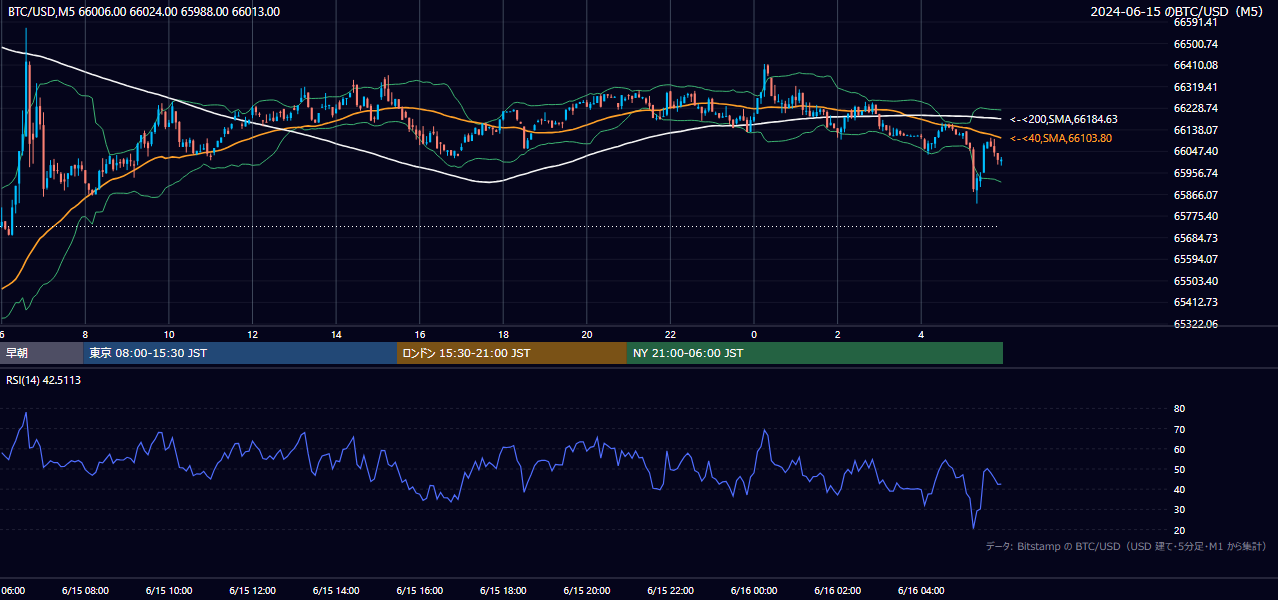Click the 6/16 02:00 bottom date label
The width and height of the screenshot is (1278, 600).
pos(838,590)
